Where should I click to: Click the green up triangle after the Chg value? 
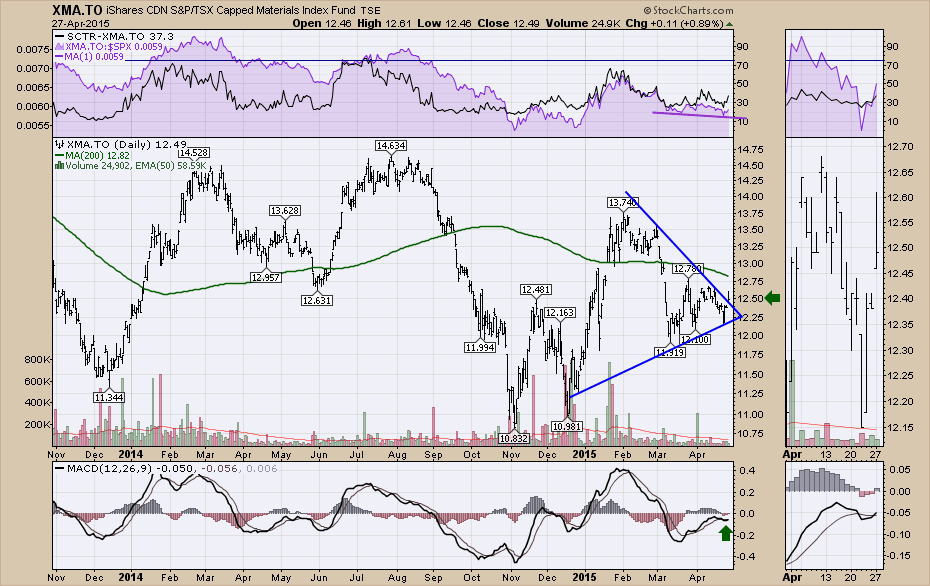tap(729, 24)
